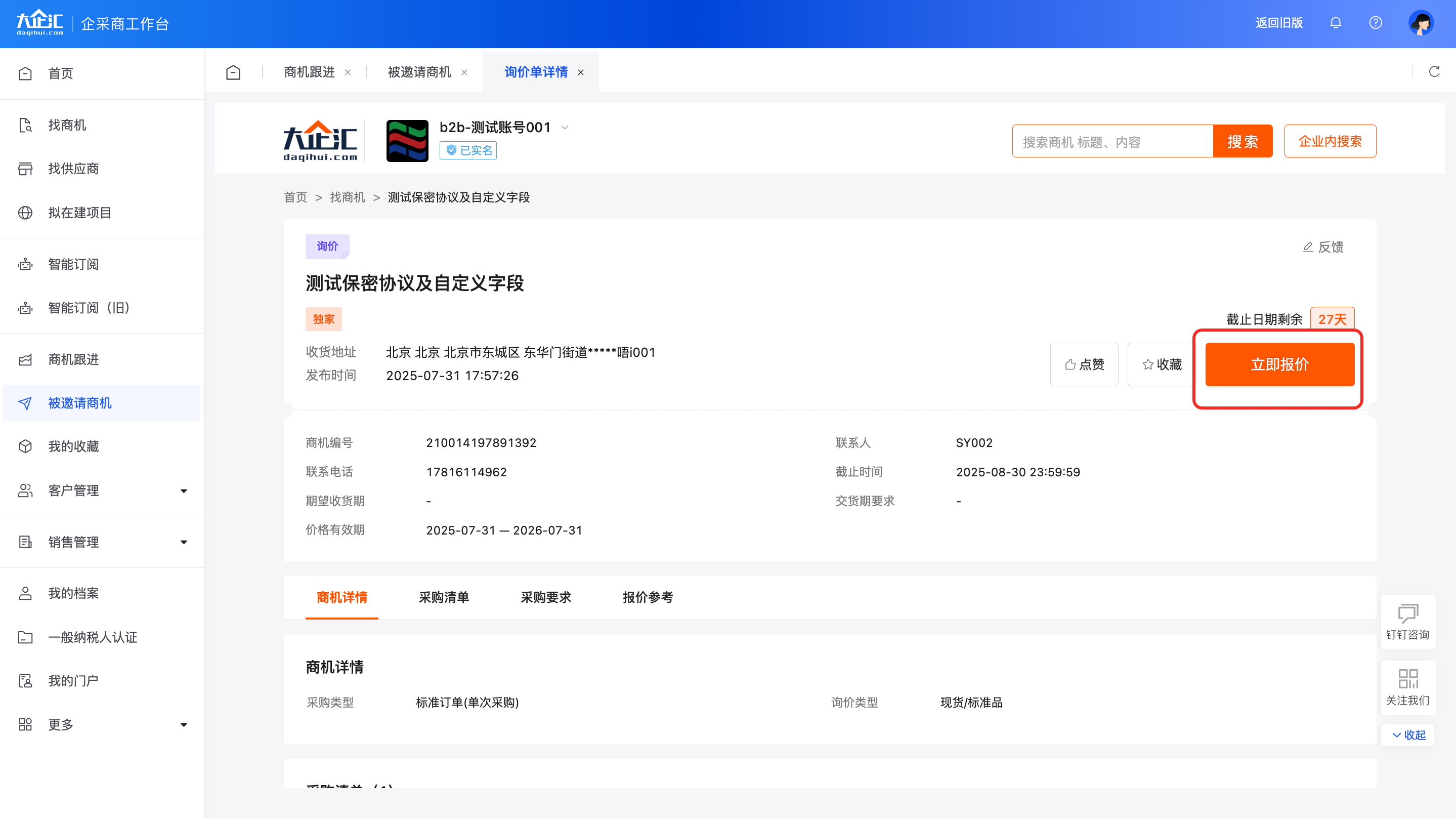Open 采购要求 section tab
The image size is (1456, 819).
(x=545, y=597)
